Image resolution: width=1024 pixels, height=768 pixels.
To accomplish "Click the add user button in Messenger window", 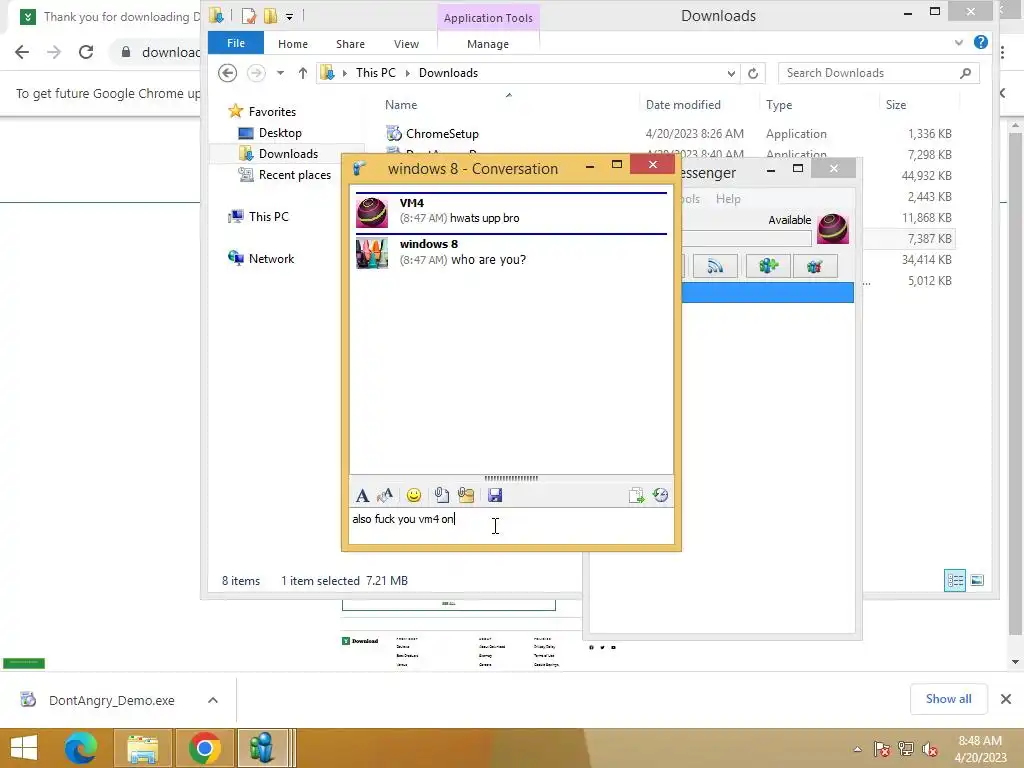I will tap(768, 266).
